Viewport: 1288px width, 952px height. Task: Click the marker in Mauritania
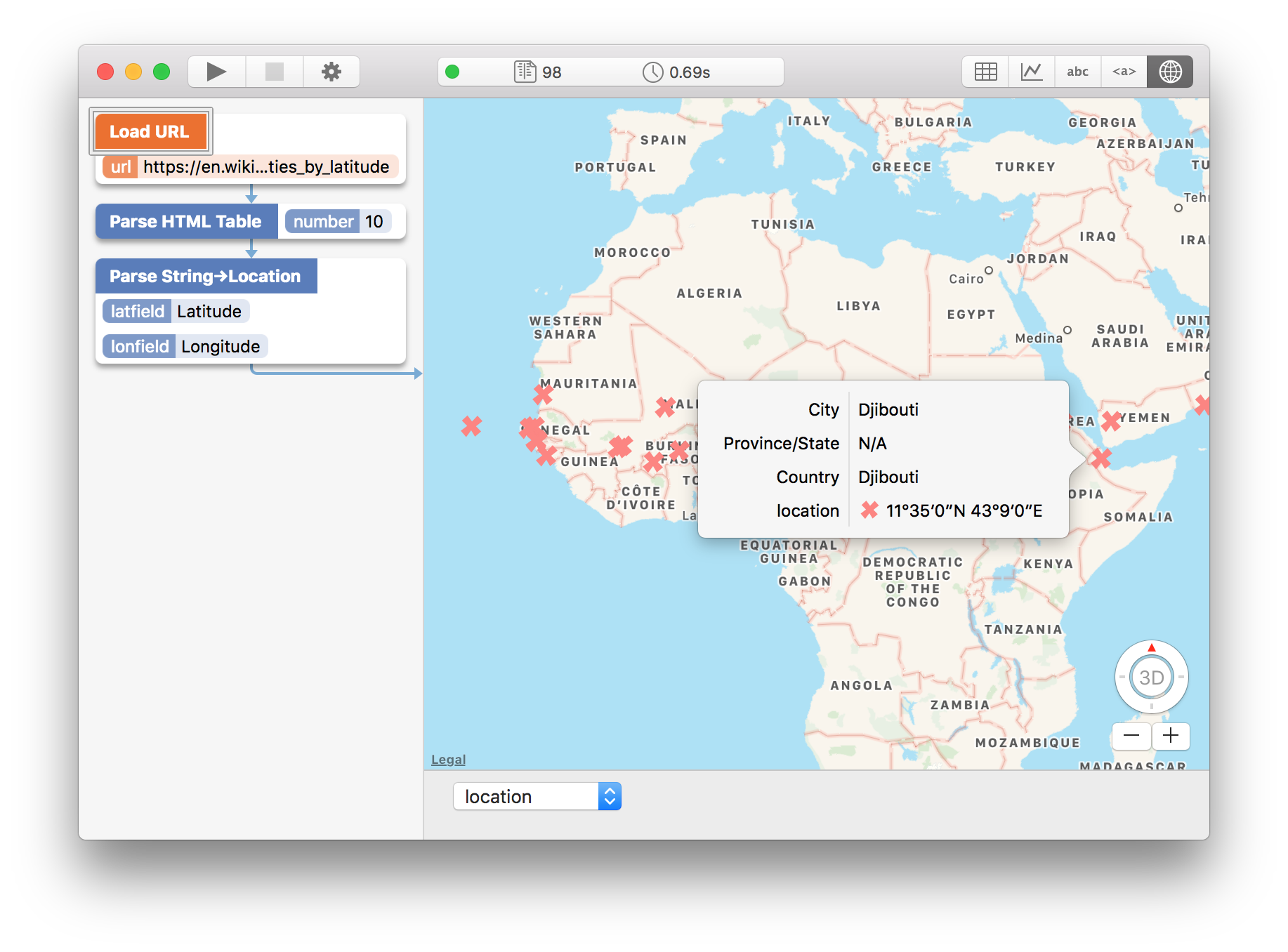click(543, 394)
